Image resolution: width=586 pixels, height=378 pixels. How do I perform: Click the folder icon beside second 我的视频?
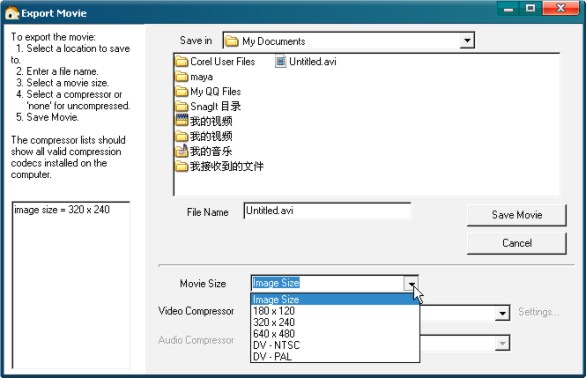click(x=182, y=136)
